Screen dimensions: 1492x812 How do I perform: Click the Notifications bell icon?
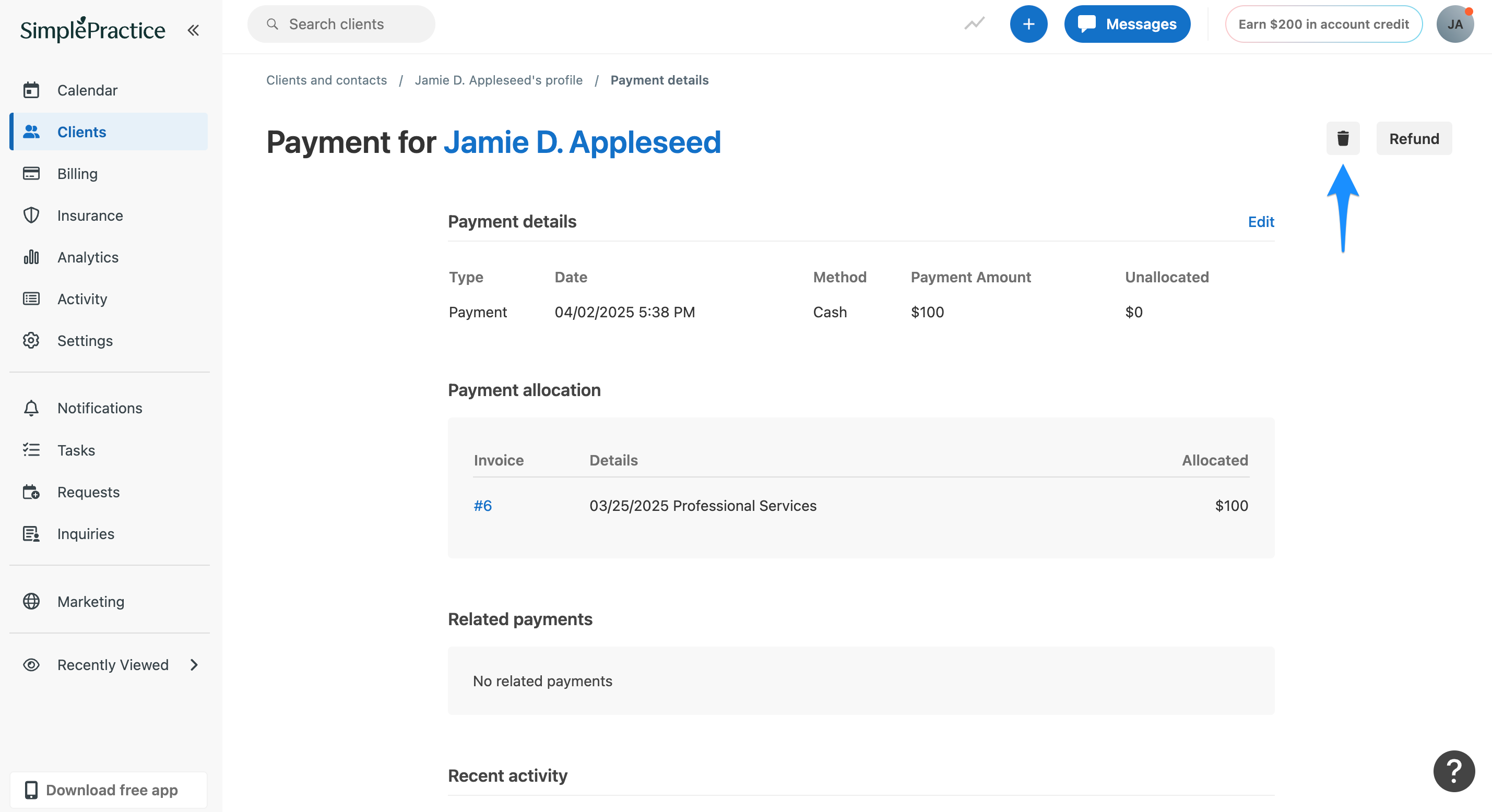tap(31, 408)
